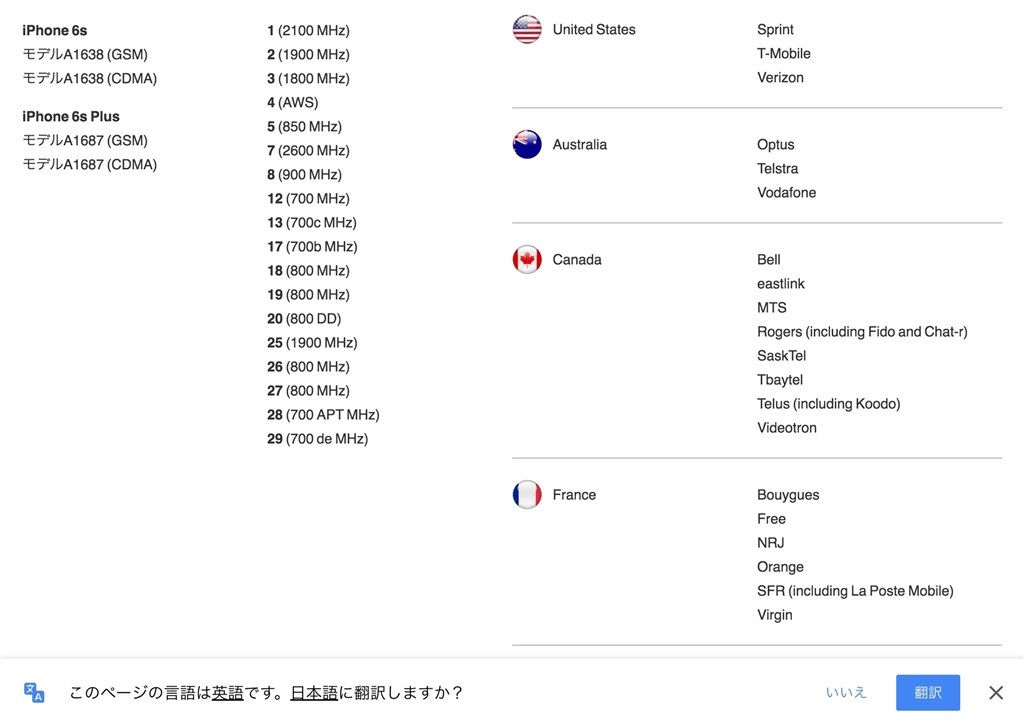Click モデルA1687 (CDMA) text
This screenshot has height=726, width=1024.
[89, 165]
